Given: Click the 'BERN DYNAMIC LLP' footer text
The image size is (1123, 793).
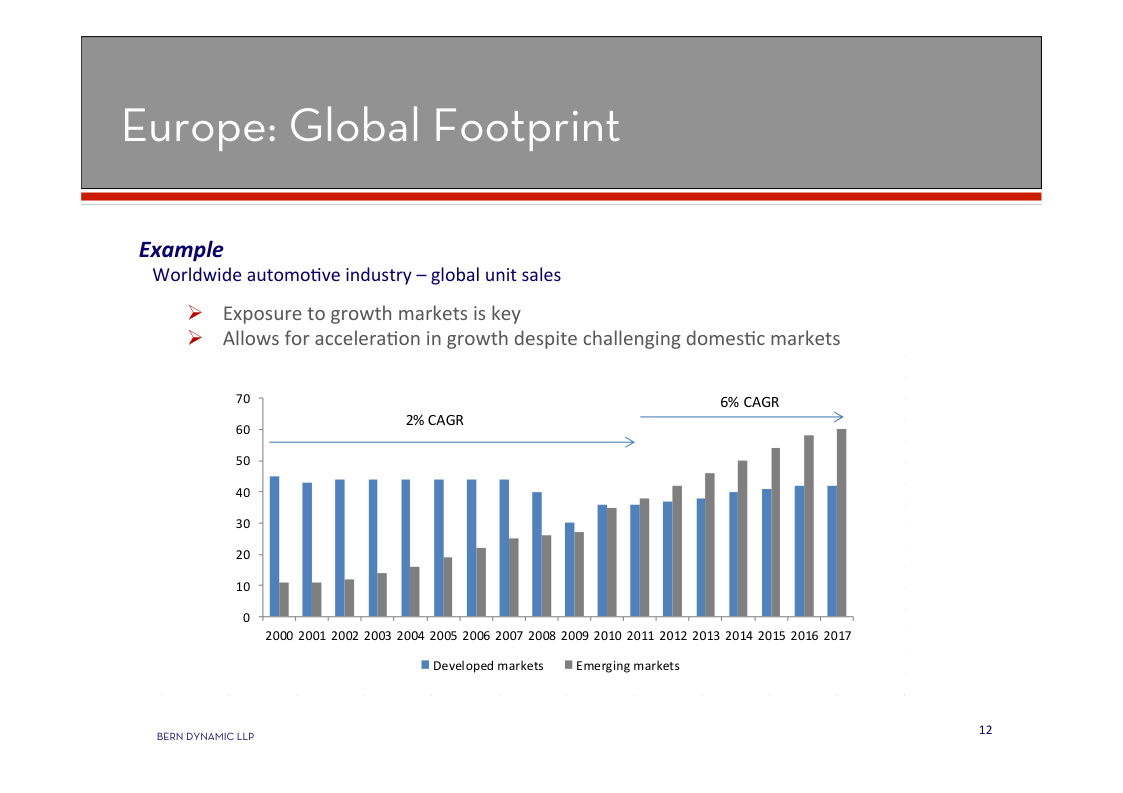Looking at the screenshot, I should pyautogui.click(x=205, y=737).
